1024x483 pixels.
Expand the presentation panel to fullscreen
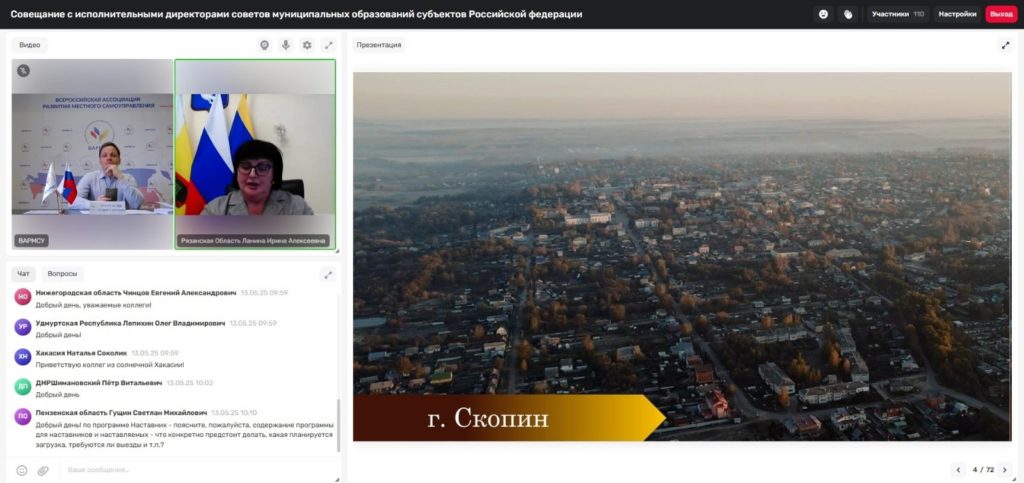point(1005,45)
